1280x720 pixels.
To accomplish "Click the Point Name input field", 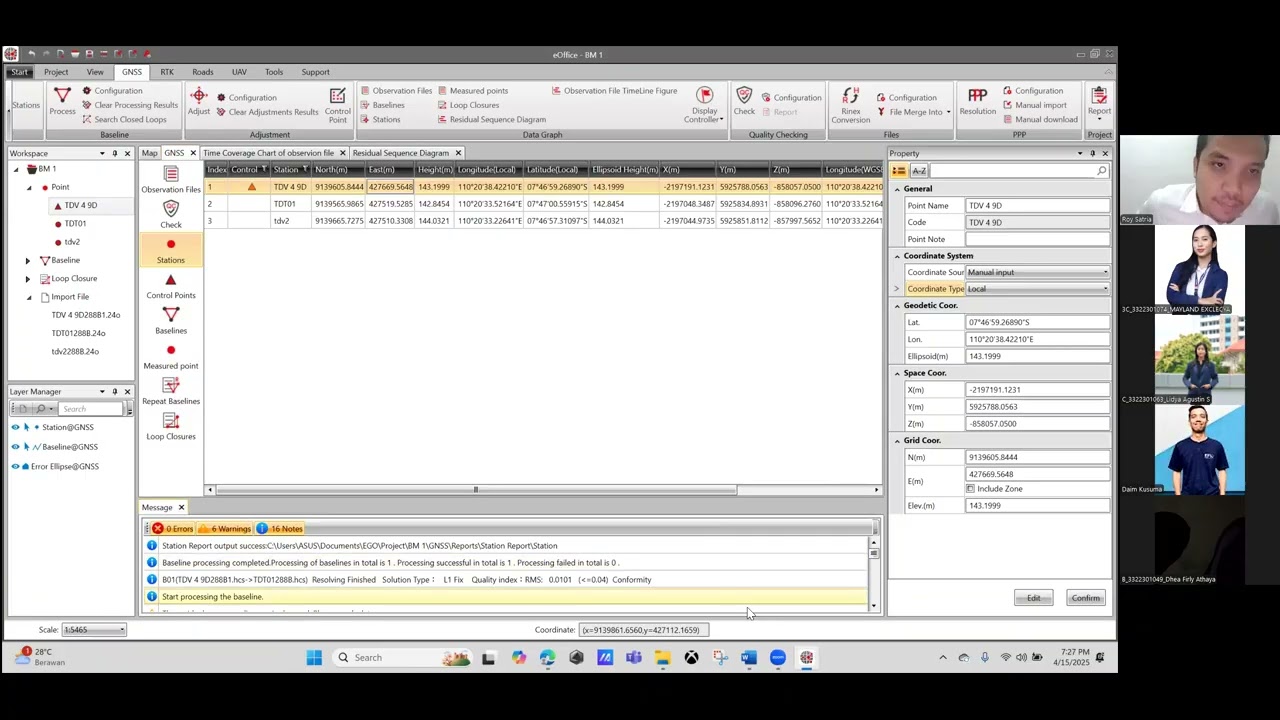I will [1037, 205].
